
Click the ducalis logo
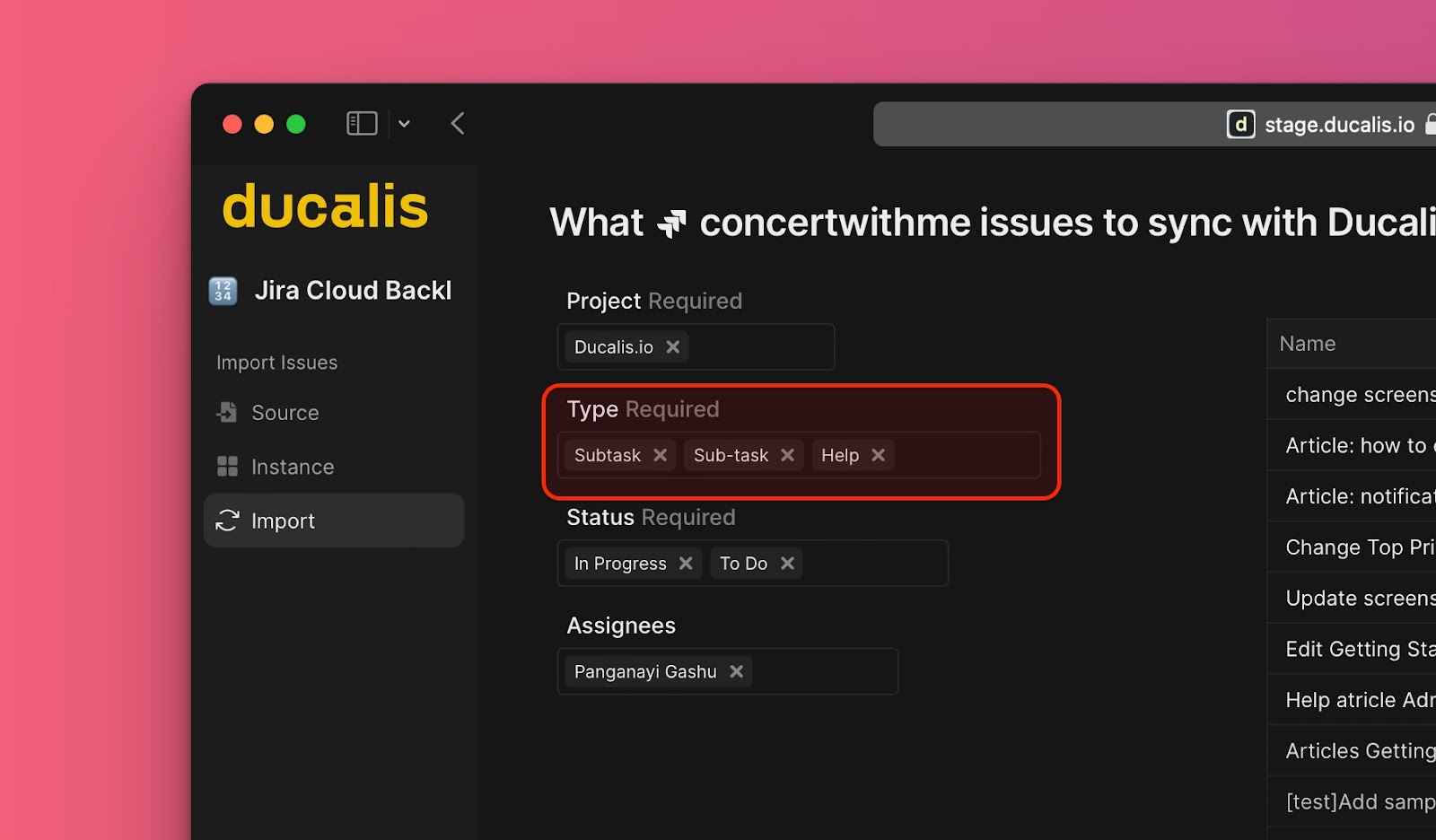(325, 207)
